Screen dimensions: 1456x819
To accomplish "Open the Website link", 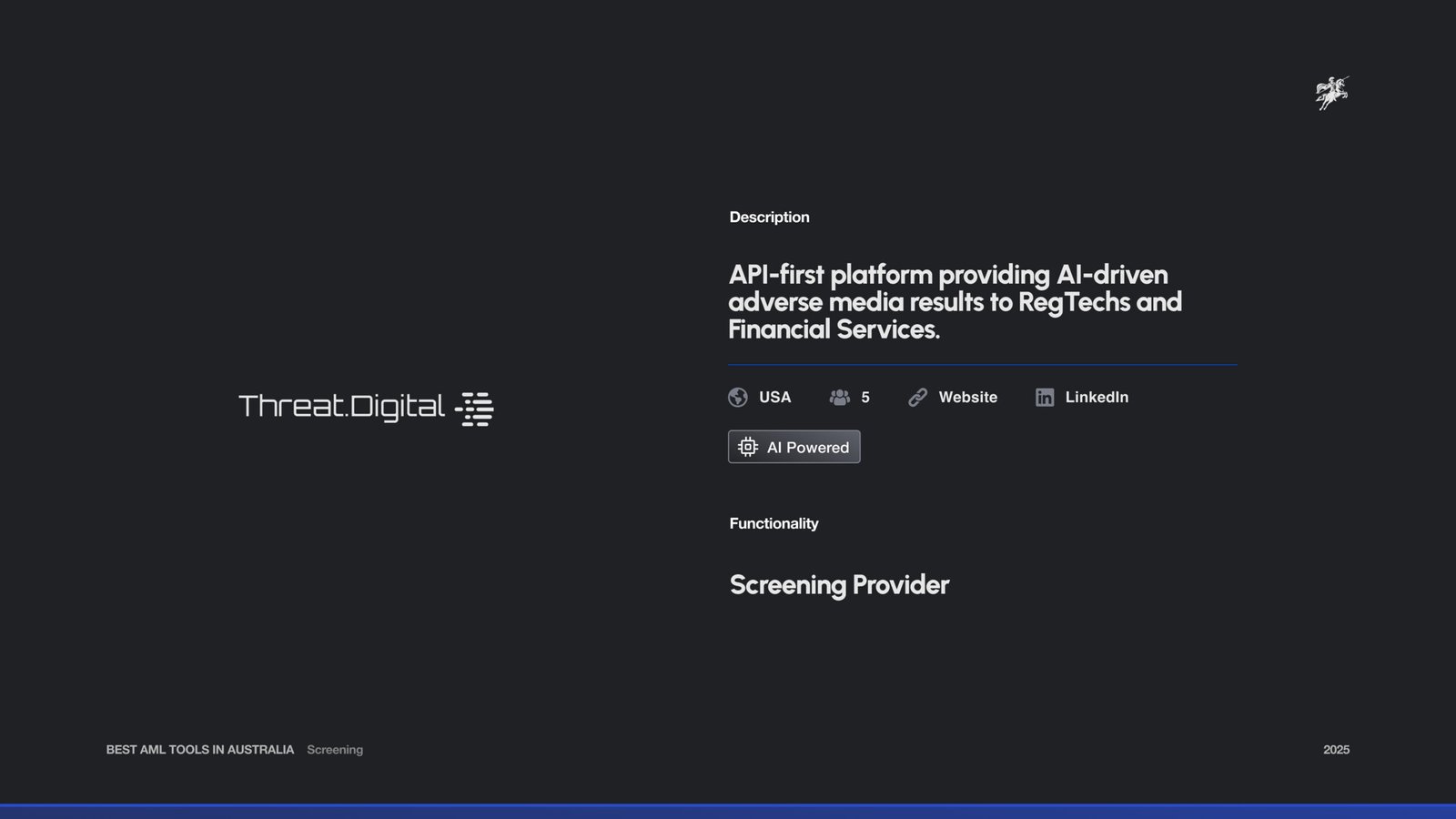I will pyautogui.click(x=967, y=398).
